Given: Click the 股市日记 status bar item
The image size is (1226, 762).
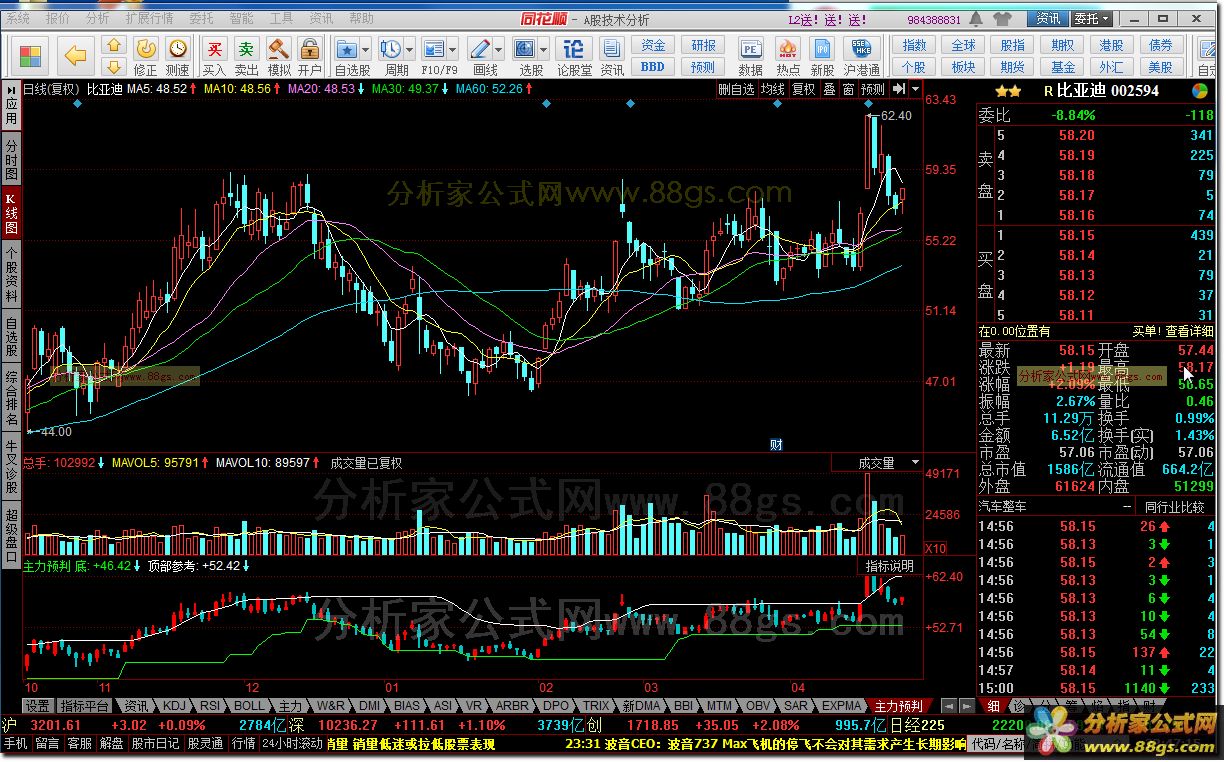Looking at the screenshot, I should point(155,744).
